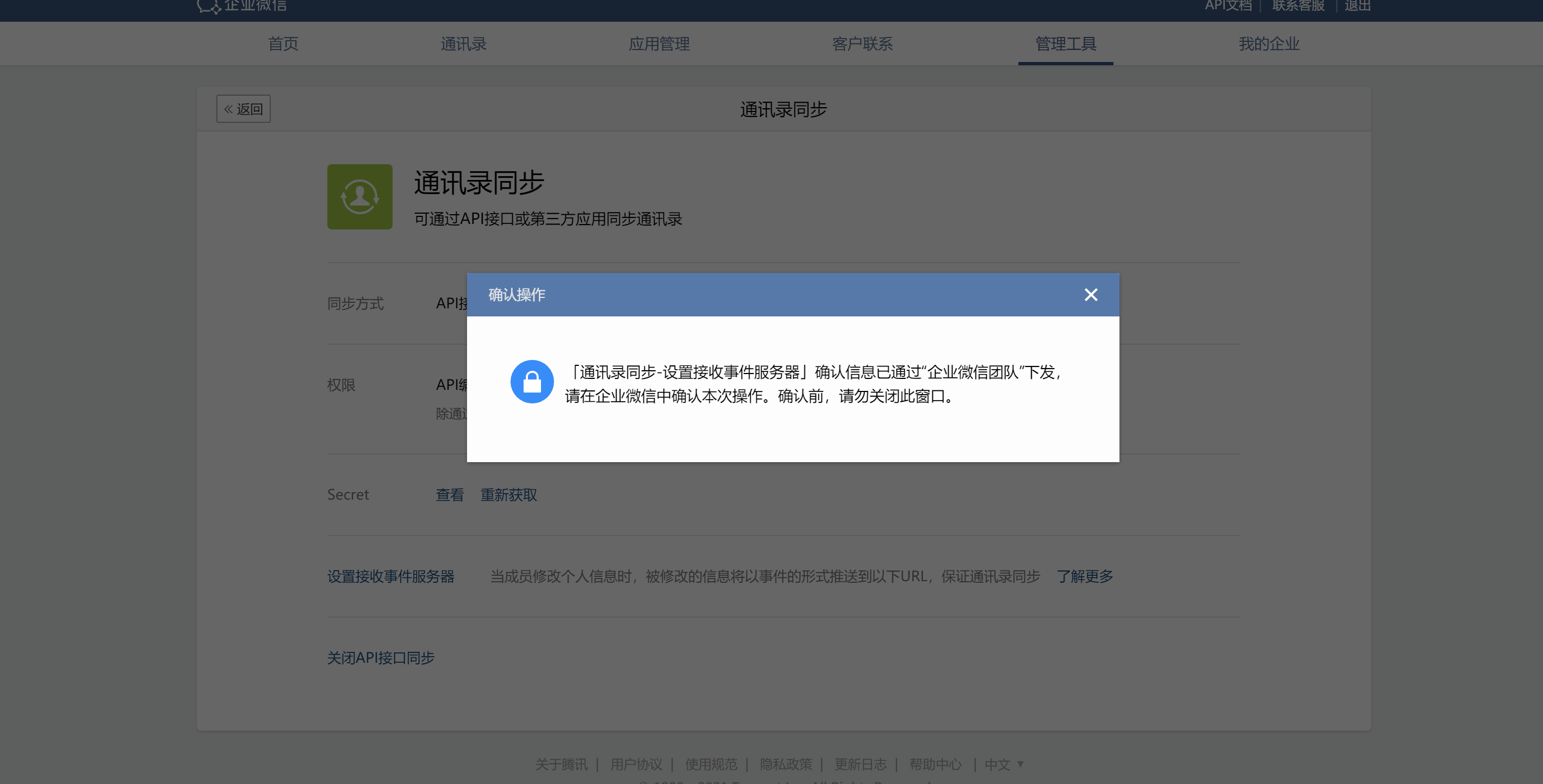
Task: Open the 帮助中心 footer link
Action: tap(935, 764)
